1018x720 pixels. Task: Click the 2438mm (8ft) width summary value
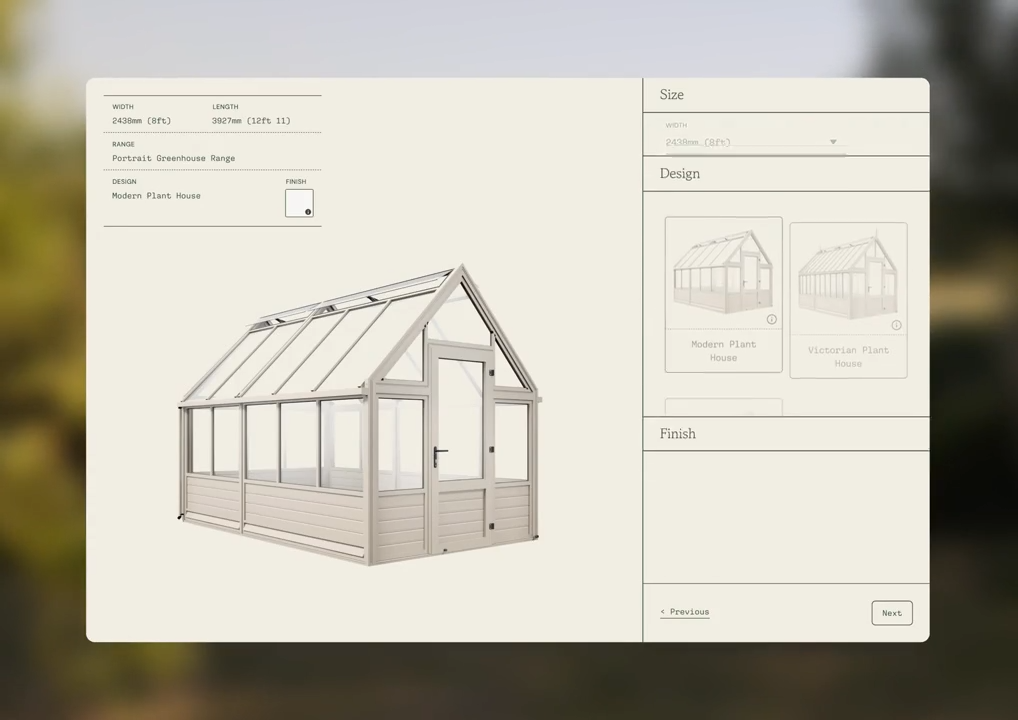[141, 121]
